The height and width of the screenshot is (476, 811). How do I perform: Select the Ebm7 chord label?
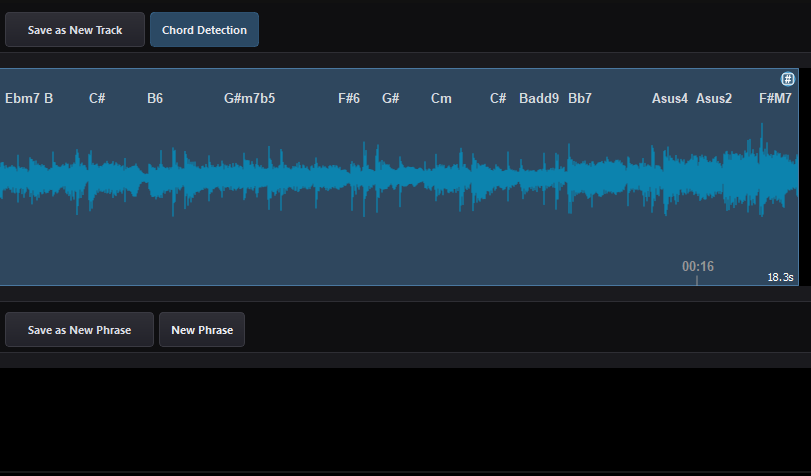[x=22, y=98]
